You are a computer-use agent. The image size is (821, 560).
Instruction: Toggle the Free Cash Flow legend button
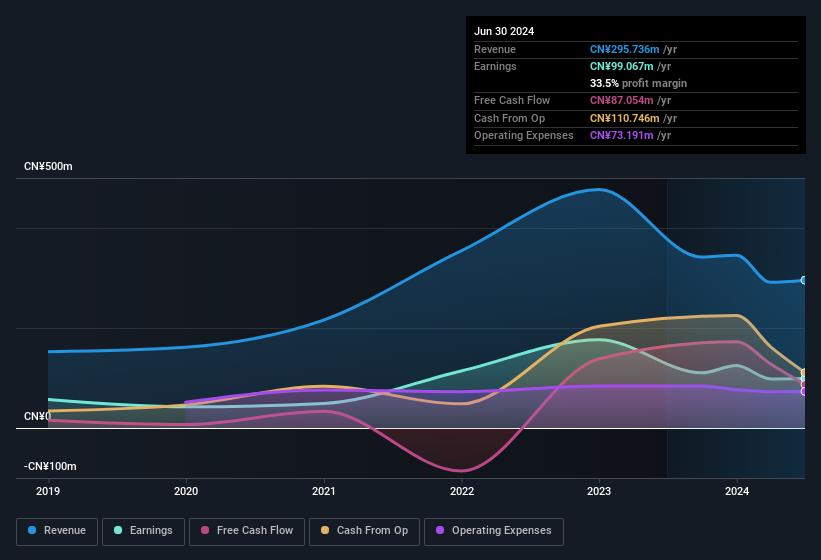tap(247, 531)
